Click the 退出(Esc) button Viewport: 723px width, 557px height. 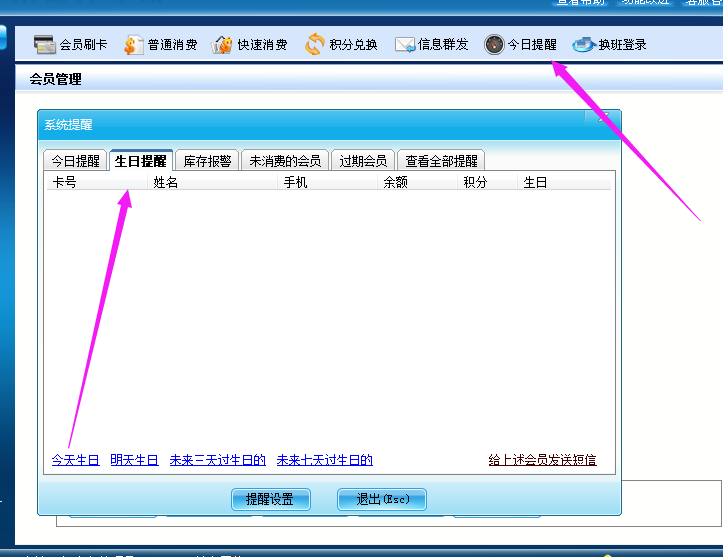pyautogui.click(x=382, y=499)
